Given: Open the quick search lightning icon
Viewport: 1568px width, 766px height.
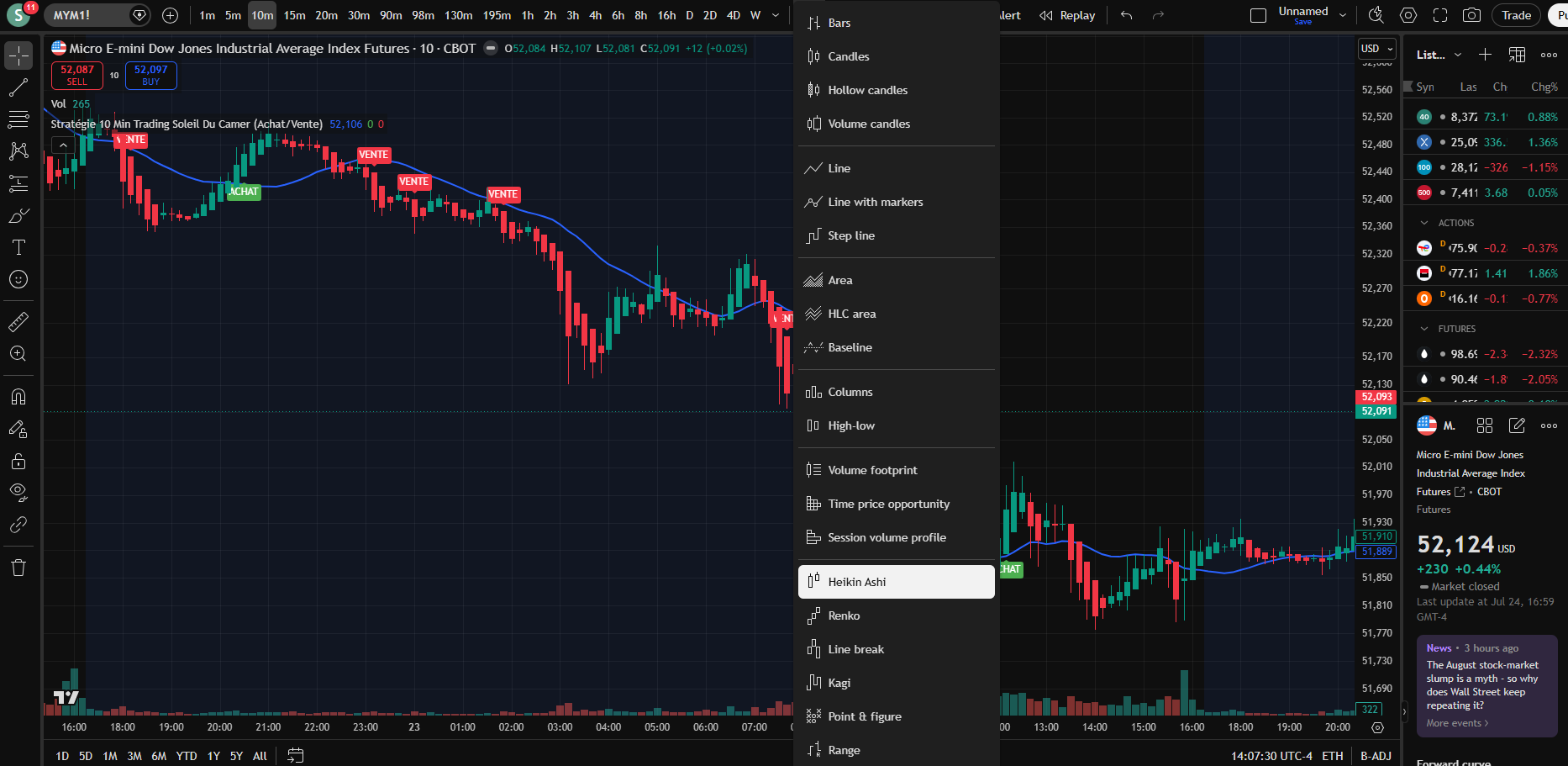Looking at the screenshot, I should pos(1376,15).
